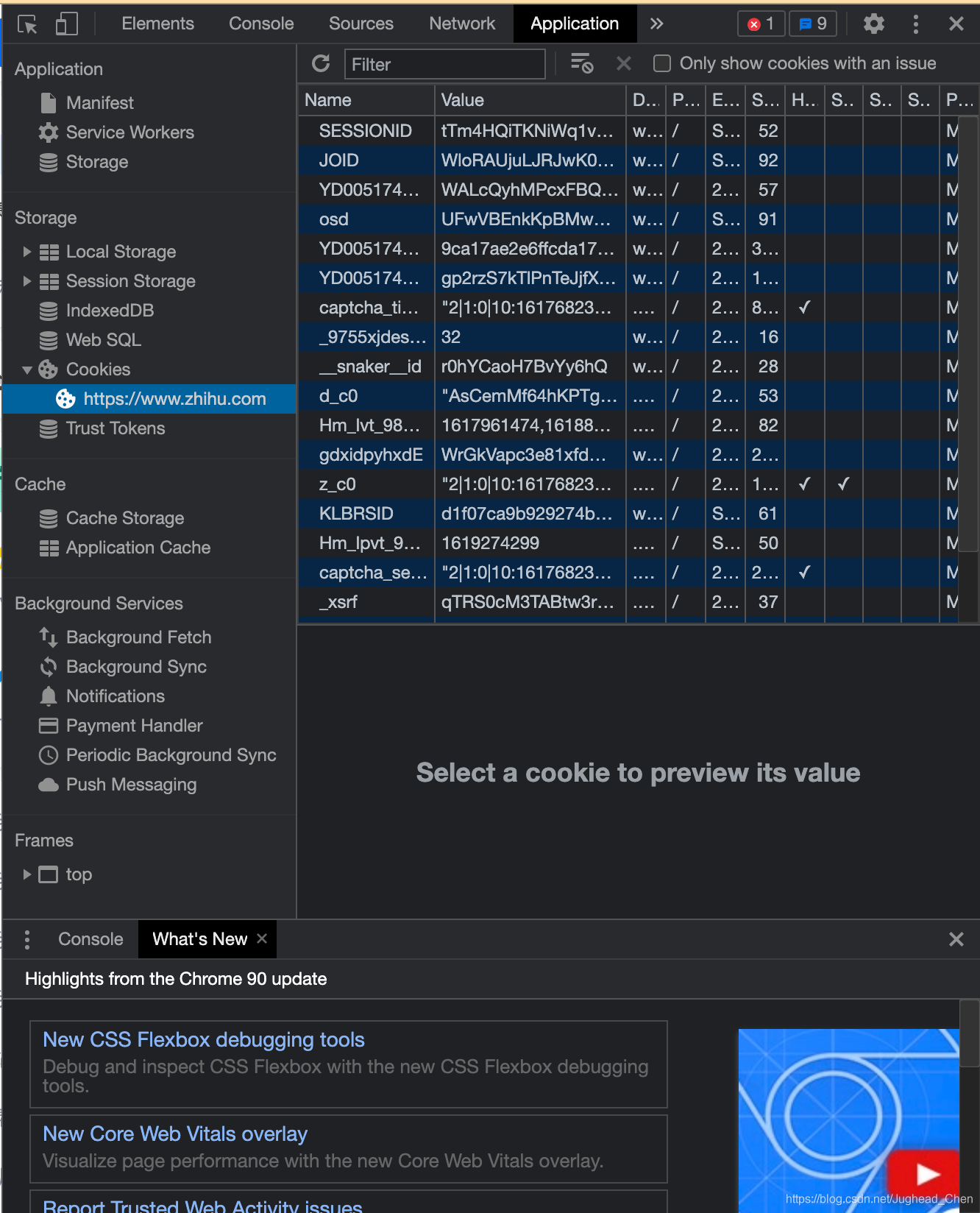Refresh the cookies table
The height and width of the screenshot is (1213, 980).
click(x=321, y=64)
